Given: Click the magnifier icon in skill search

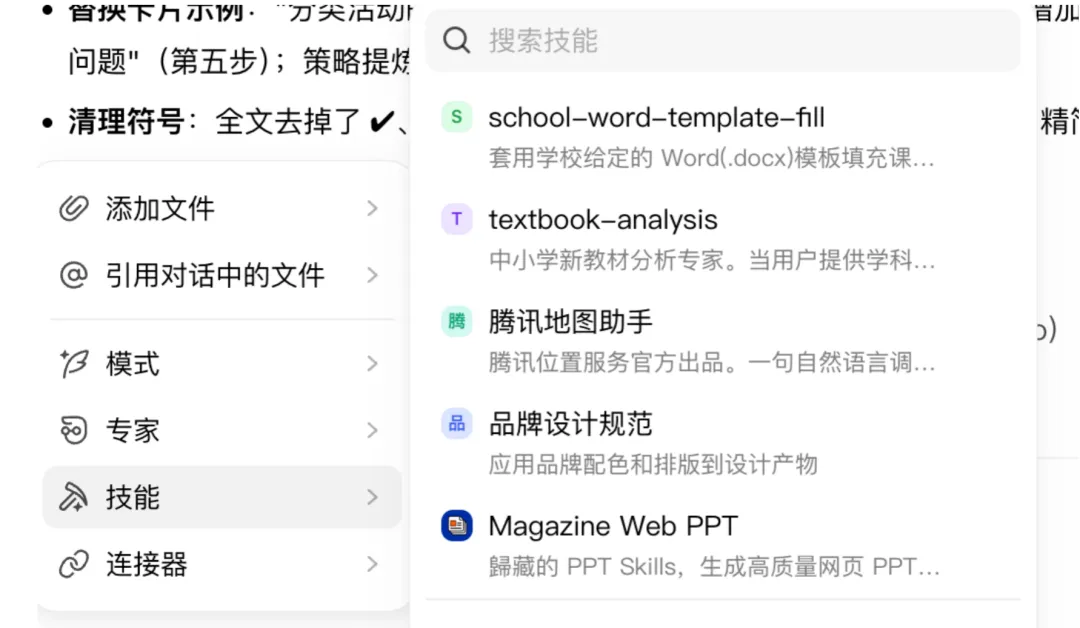Looking at the screenshot, I should tap(457, 41).
